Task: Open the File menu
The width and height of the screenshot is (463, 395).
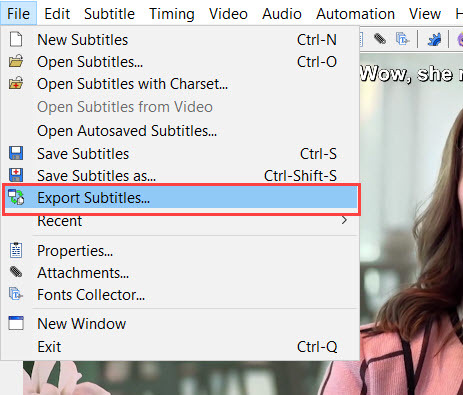Action: 18,14
